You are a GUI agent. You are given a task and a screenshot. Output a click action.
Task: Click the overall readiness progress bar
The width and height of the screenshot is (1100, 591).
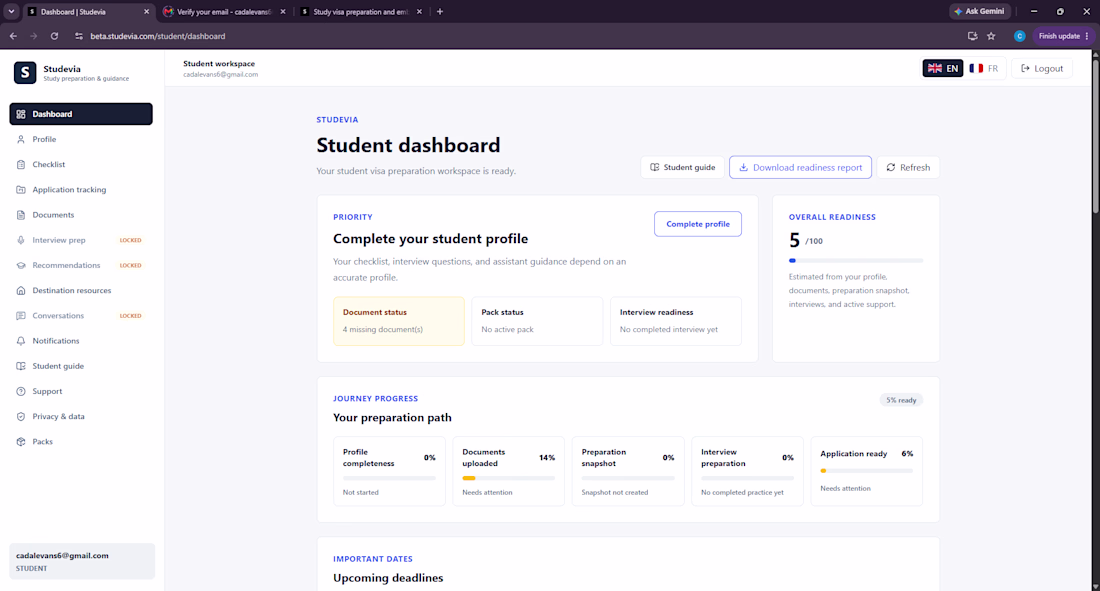[856, 260]
